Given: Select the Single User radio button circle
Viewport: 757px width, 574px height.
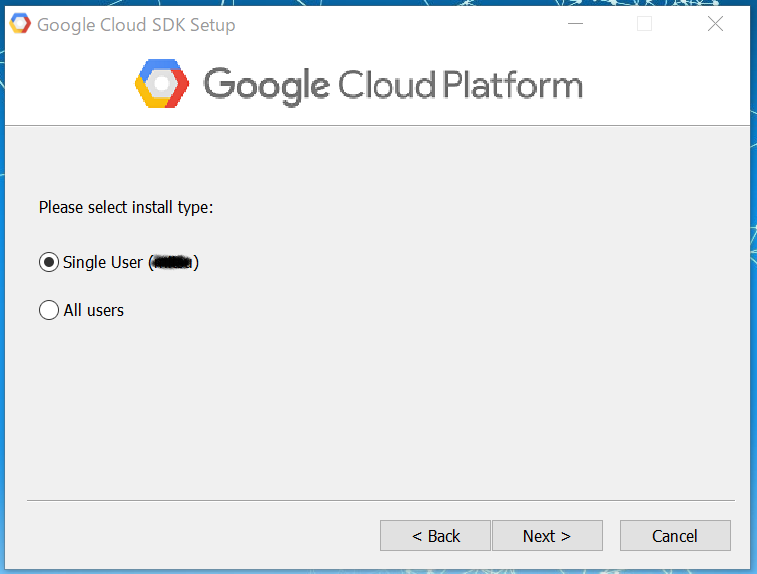Looking at the screenshot, I should [x=49, y=262].
